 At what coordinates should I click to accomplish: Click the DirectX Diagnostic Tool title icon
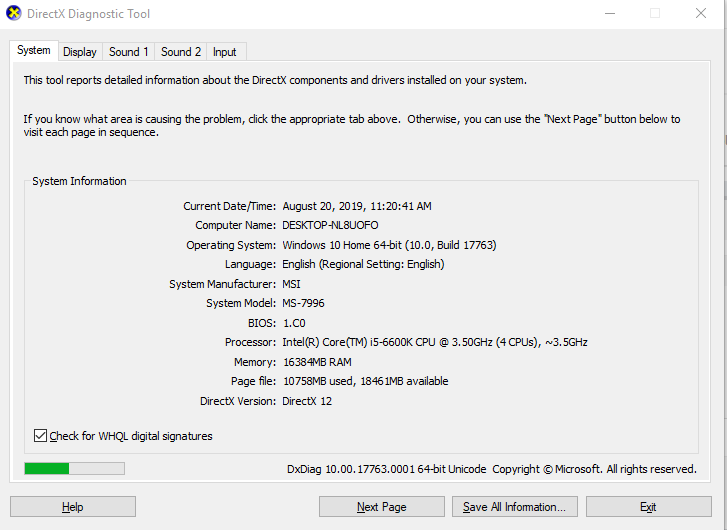(13, 13)
